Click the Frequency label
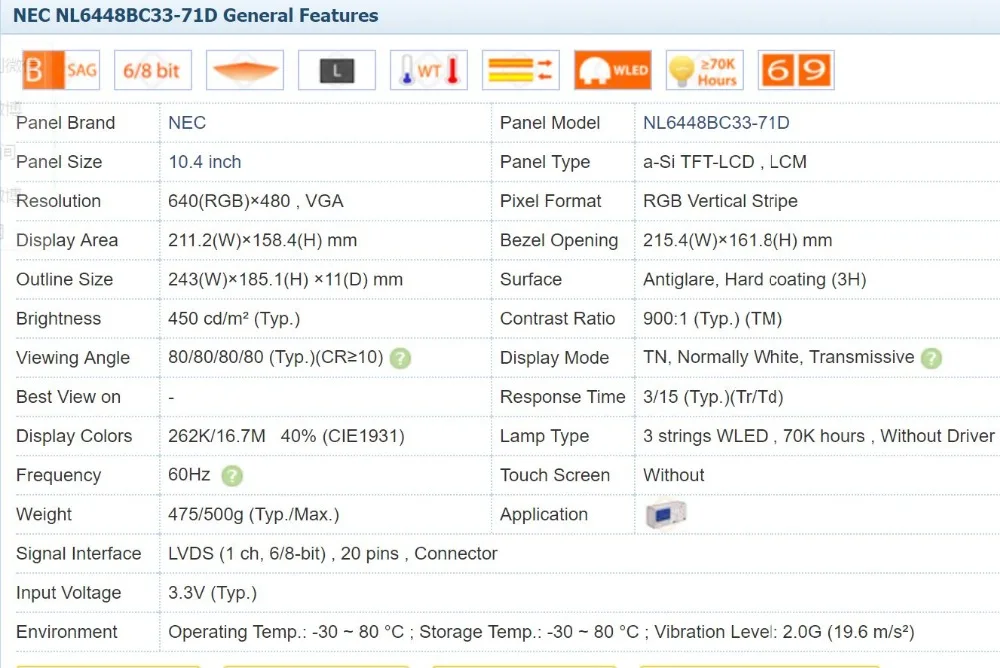The image size is (1000, 668). [58, 475]
